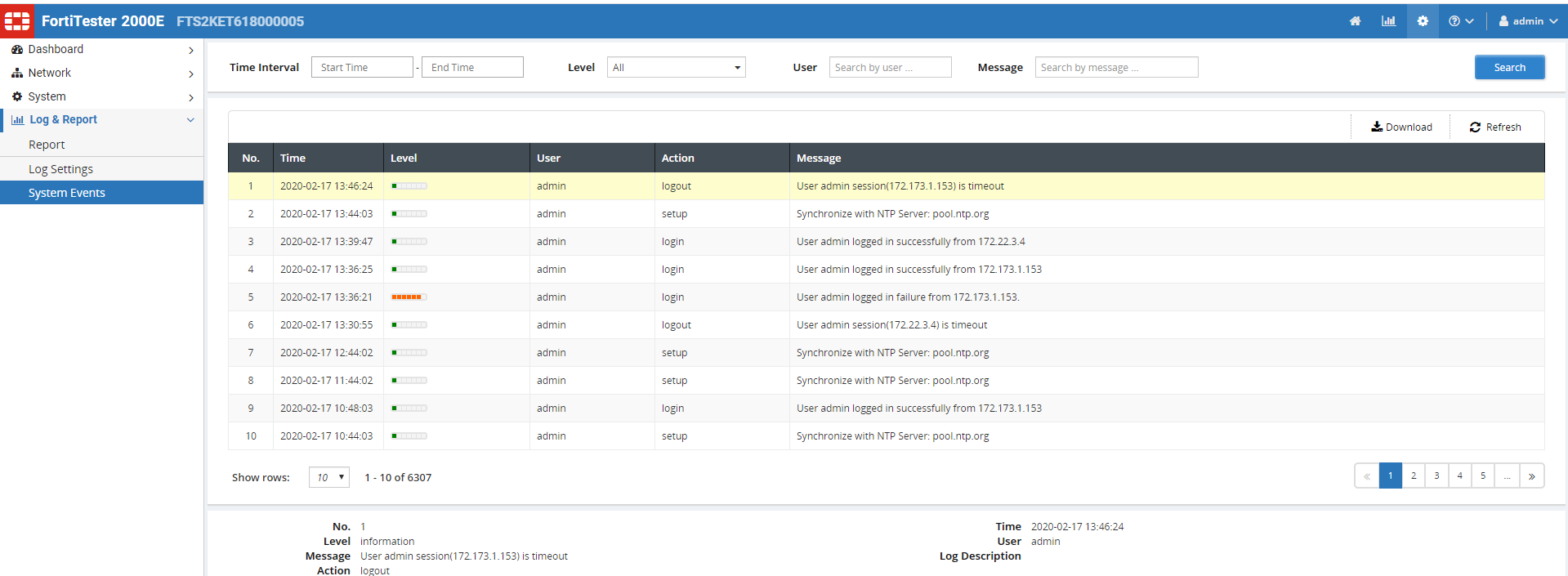Image resolution: width=1568 pixels, height=576 pixels.
Task: Click the Time column header
Action: point(328,158)
